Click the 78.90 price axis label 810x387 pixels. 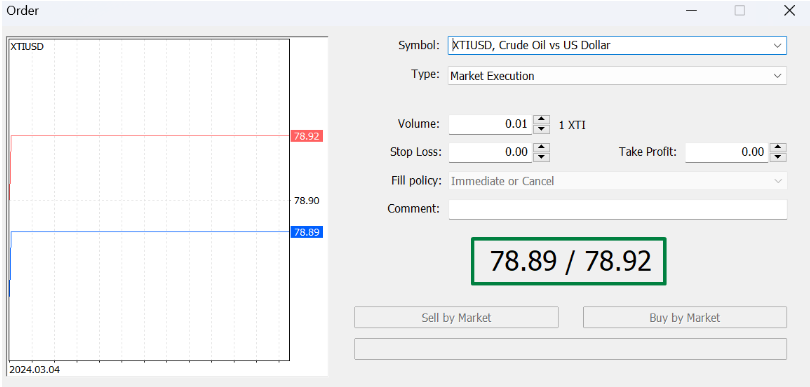click(x=306, y=200)
